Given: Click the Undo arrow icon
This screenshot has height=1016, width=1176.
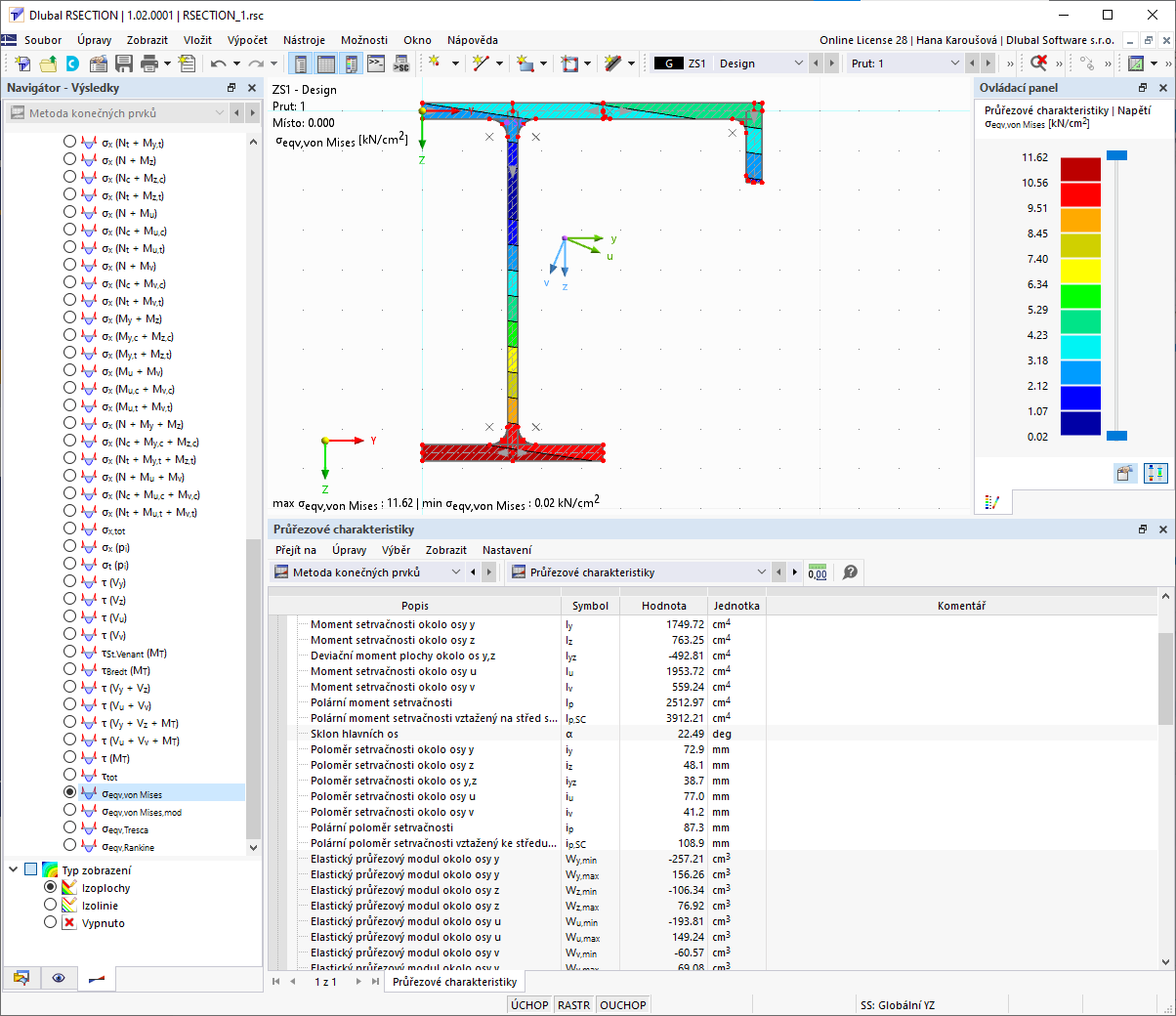Looking at the screenshot, I should pyautogui.click(x=218, y=63).
